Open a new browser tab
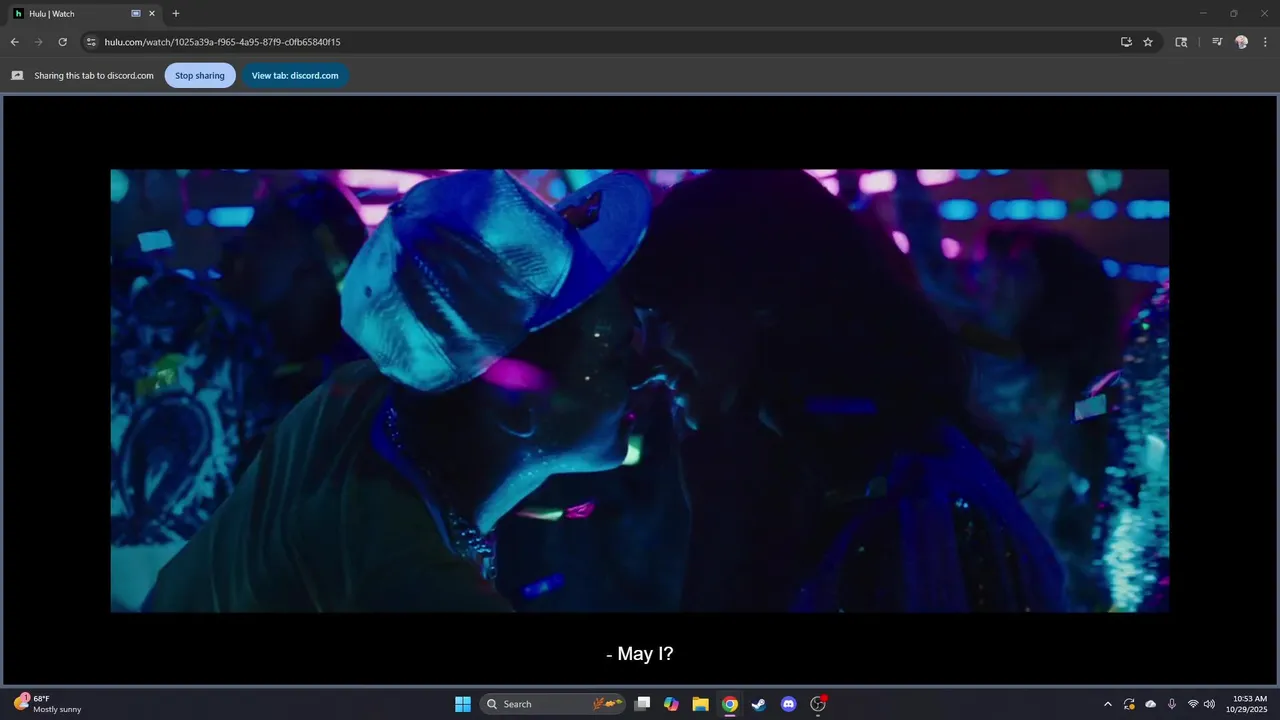This screenshot has width=1280, height=720. (176, 14)
